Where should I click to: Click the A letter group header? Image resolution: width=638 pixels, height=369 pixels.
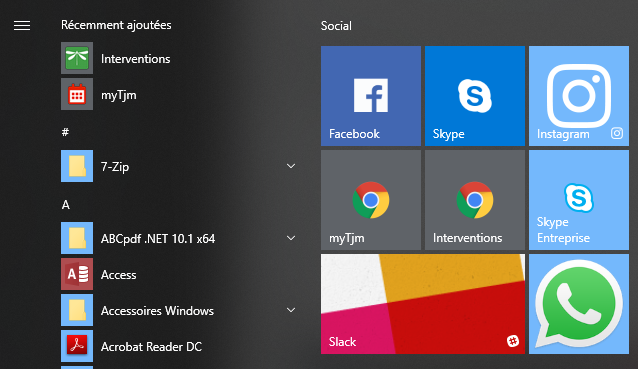(x=66, y=205)
